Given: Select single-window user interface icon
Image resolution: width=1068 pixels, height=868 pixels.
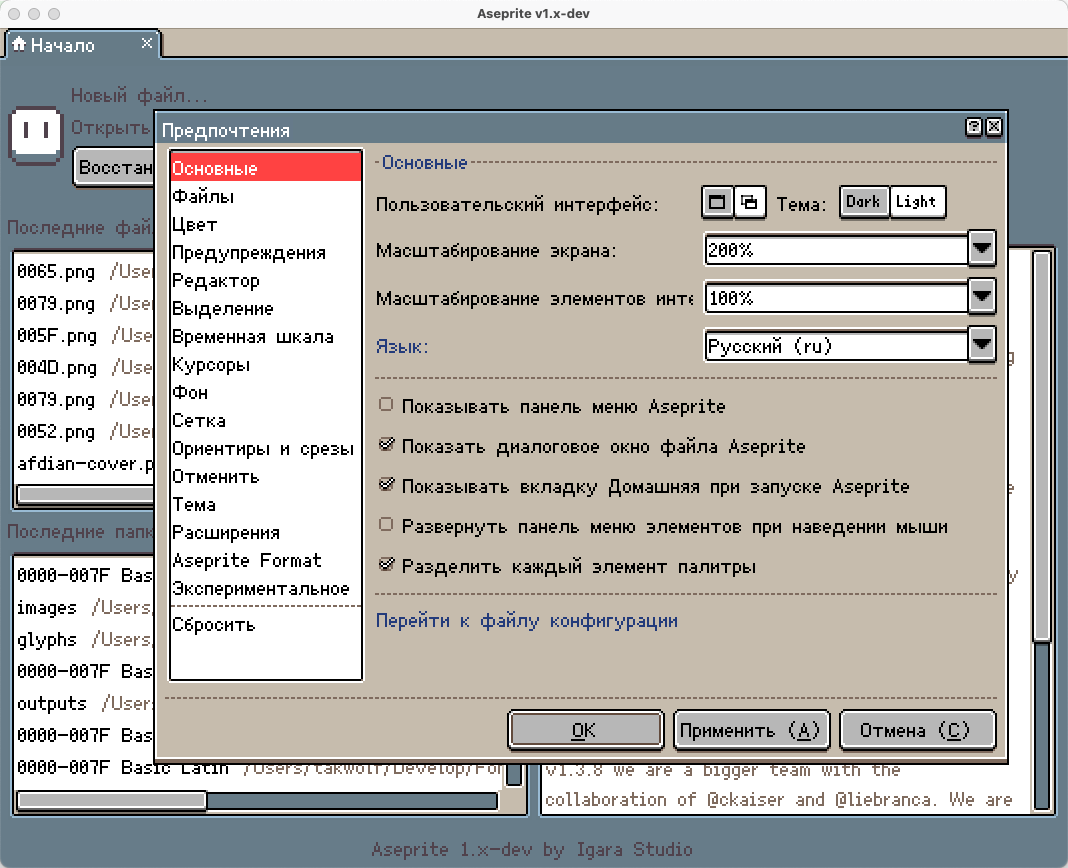Looking at the screenshot, I should tap(717, 202).
